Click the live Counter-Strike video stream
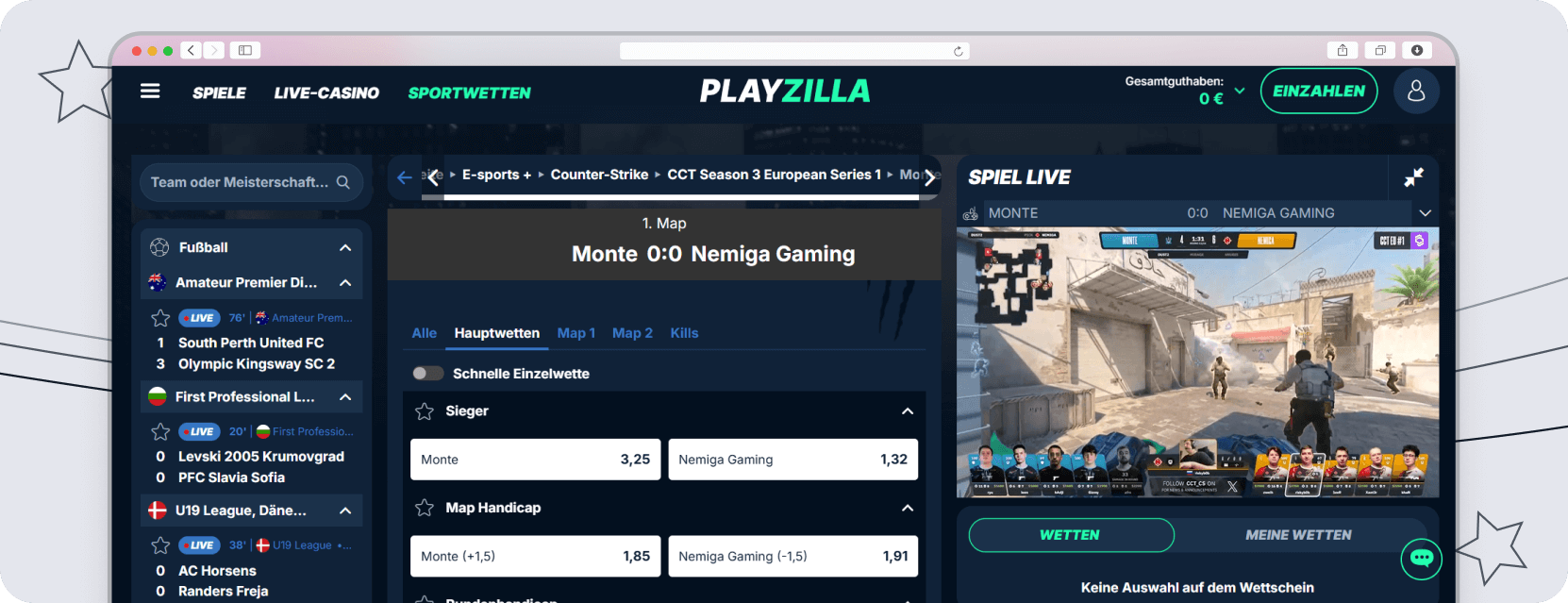The width and height of the screenshot is (1568, 603). 1197,362
